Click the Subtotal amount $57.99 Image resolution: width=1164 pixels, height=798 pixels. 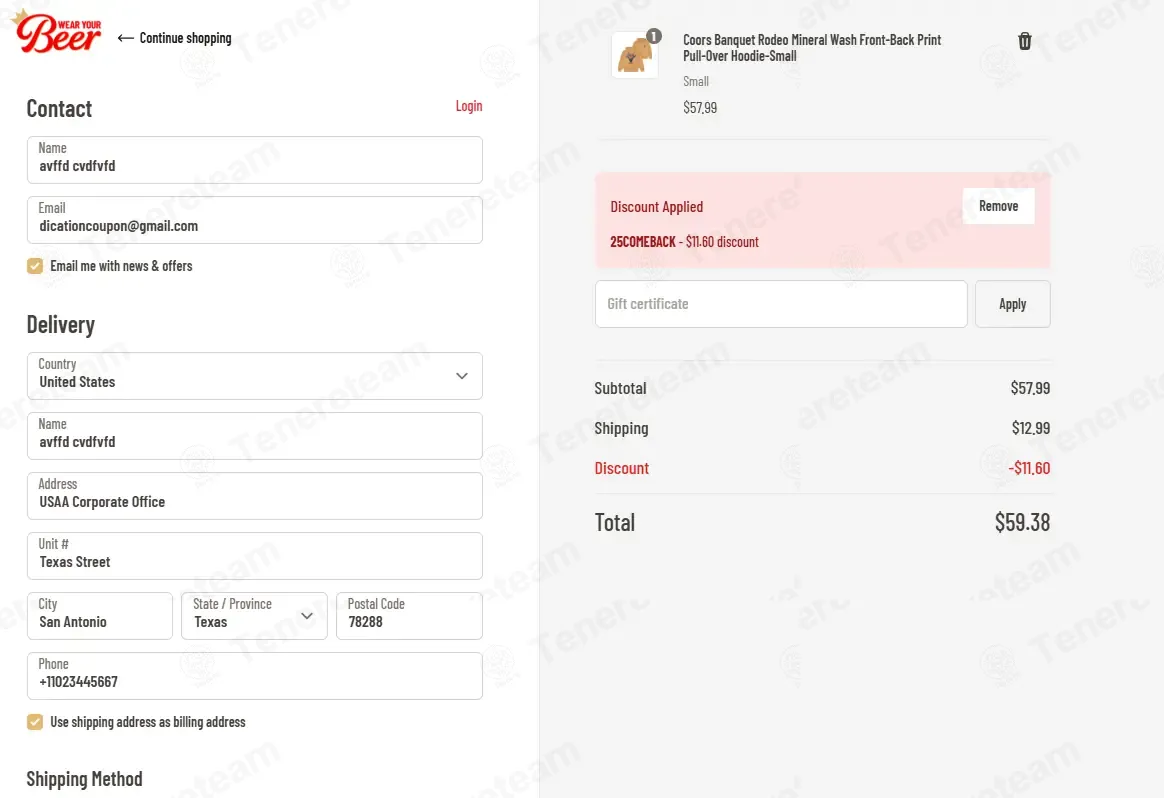(x=1030, y=388)
